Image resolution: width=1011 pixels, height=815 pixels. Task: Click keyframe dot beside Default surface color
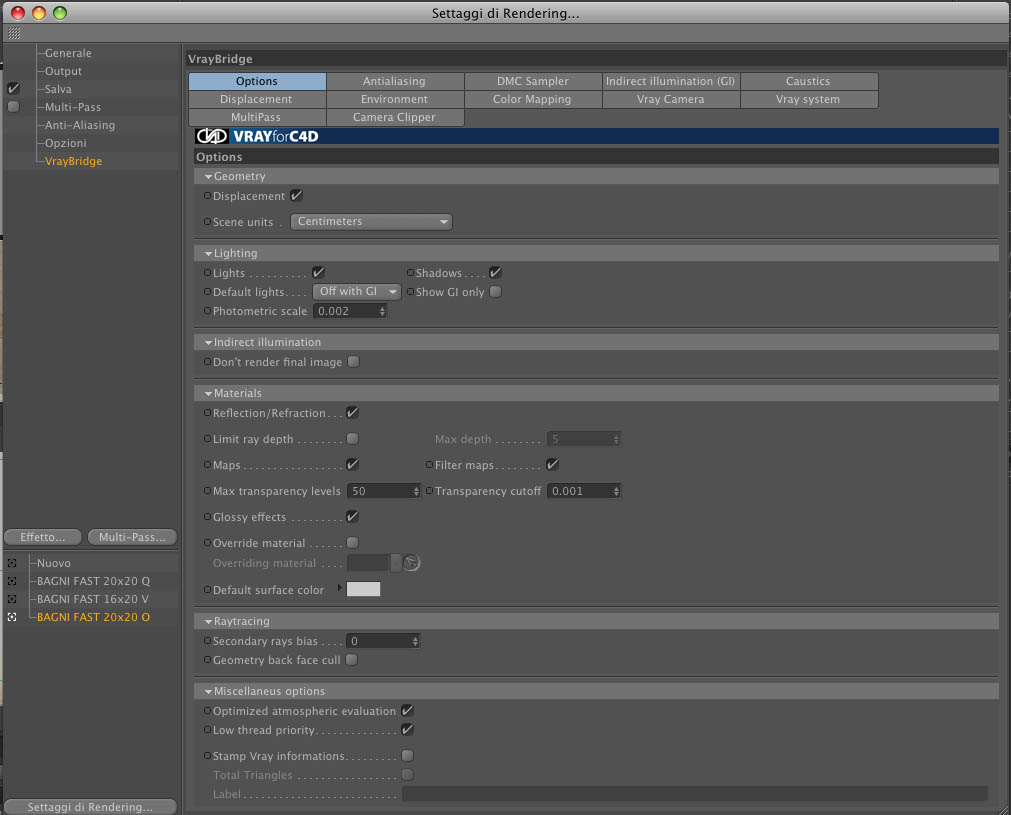(207, 589)
